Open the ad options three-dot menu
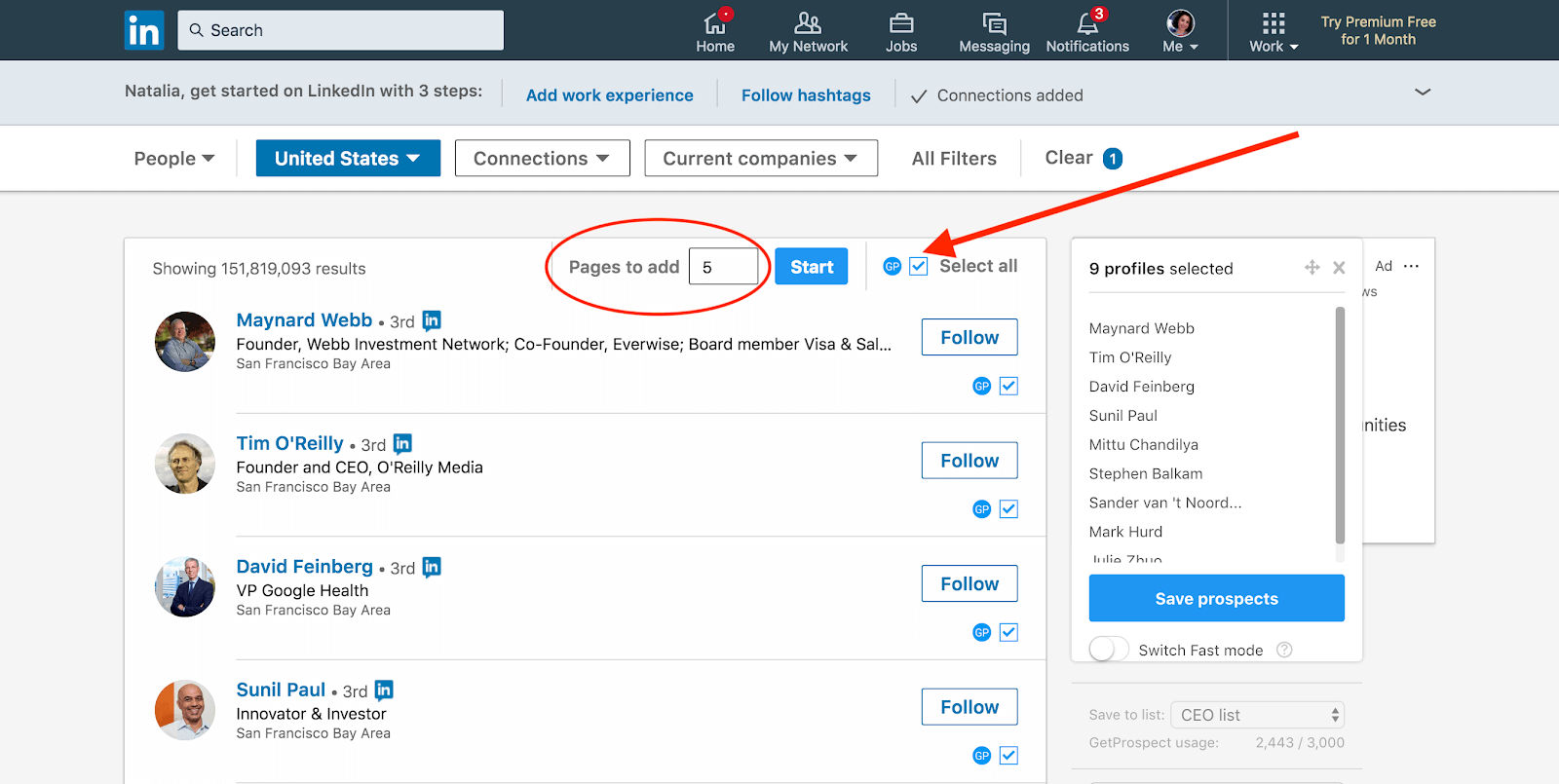 tap(1411, 266)
